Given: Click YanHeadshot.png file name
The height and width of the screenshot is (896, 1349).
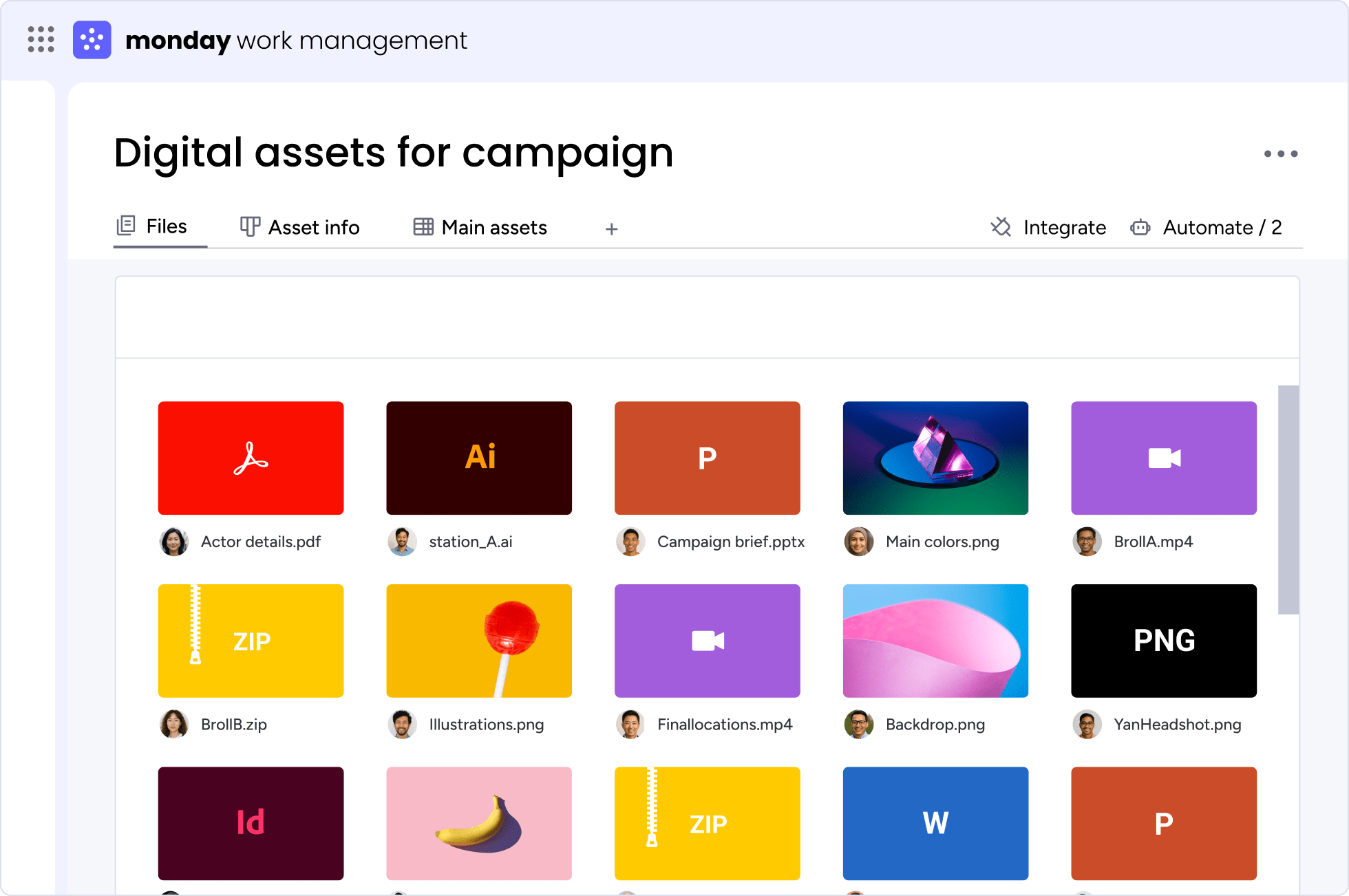Looking at the screenshot, I should point(1177,724).
